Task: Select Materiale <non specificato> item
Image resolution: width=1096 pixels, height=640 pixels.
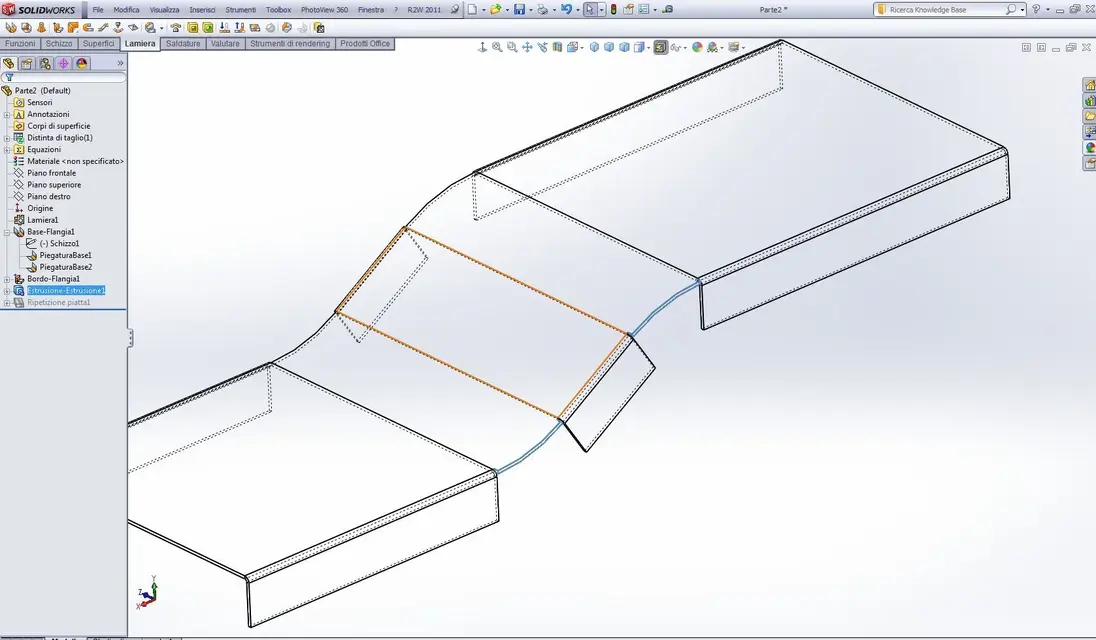Action: tap(75, 161)
